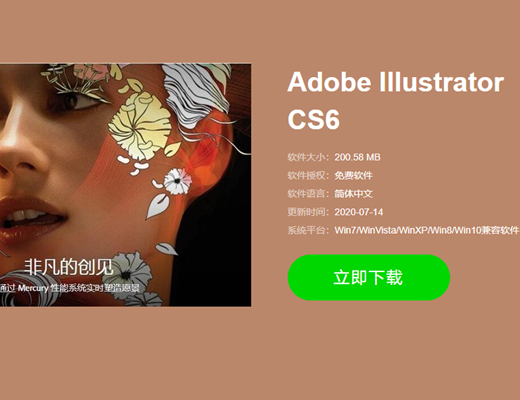Open the Illustrator CS6 splash image
520x400 pixels.
point(125,185)
